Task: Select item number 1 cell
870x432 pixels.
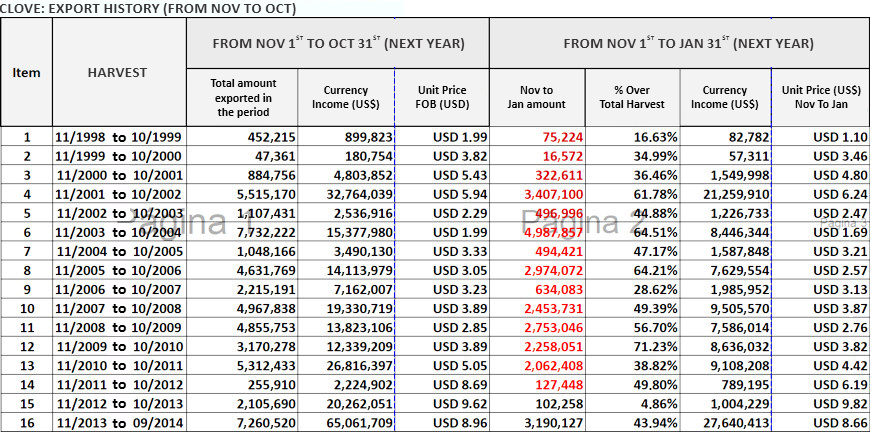Action: coord(27,137)
